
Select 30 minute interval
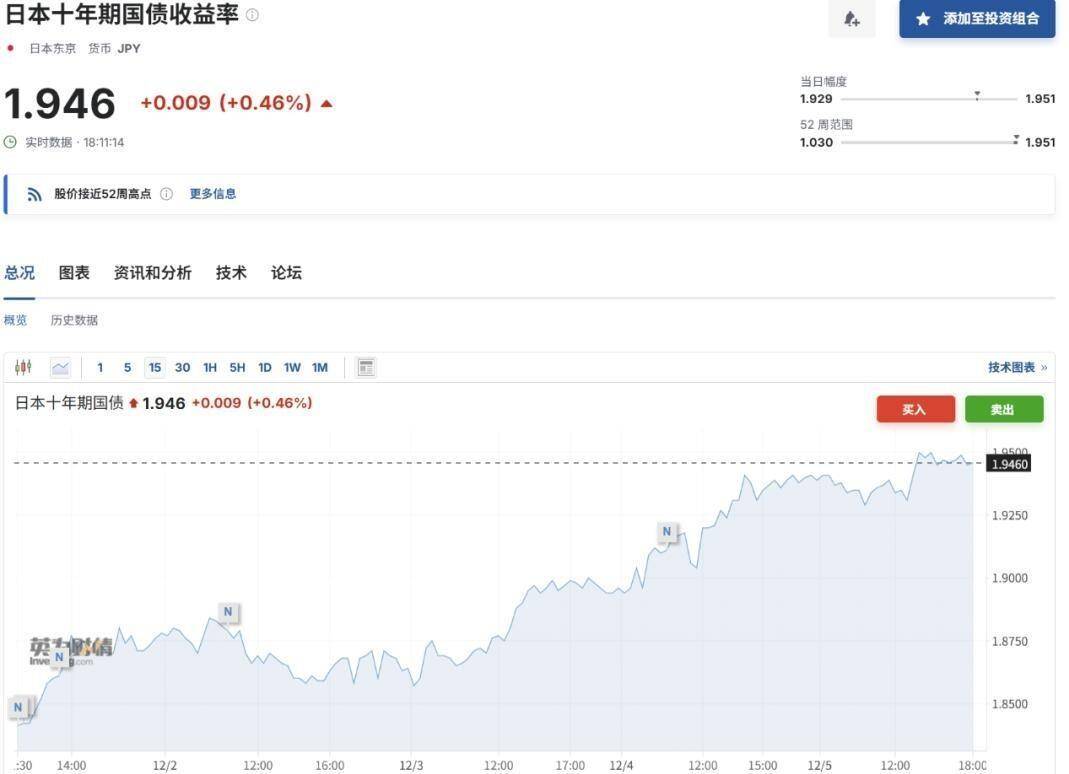tap(183, 368)
